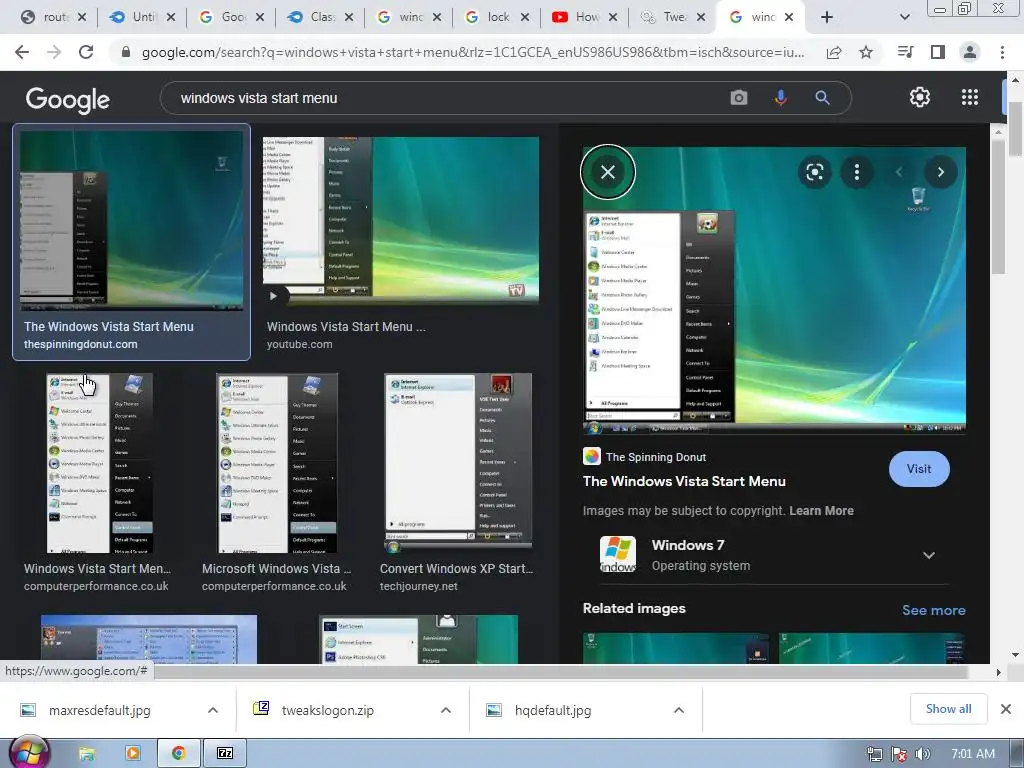Screen dimensions: 1024x768
Task: Select thespinningdonut.com Vista Start Menu thumbnail
Action: point(131,221)
